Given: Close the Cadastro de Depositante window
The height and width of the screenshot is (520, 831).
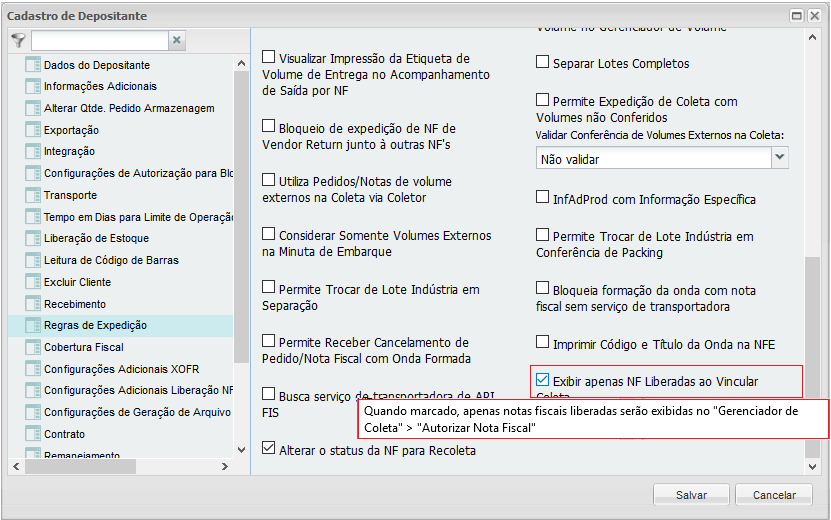Looking at the screenshot, I should click(815, 16).
